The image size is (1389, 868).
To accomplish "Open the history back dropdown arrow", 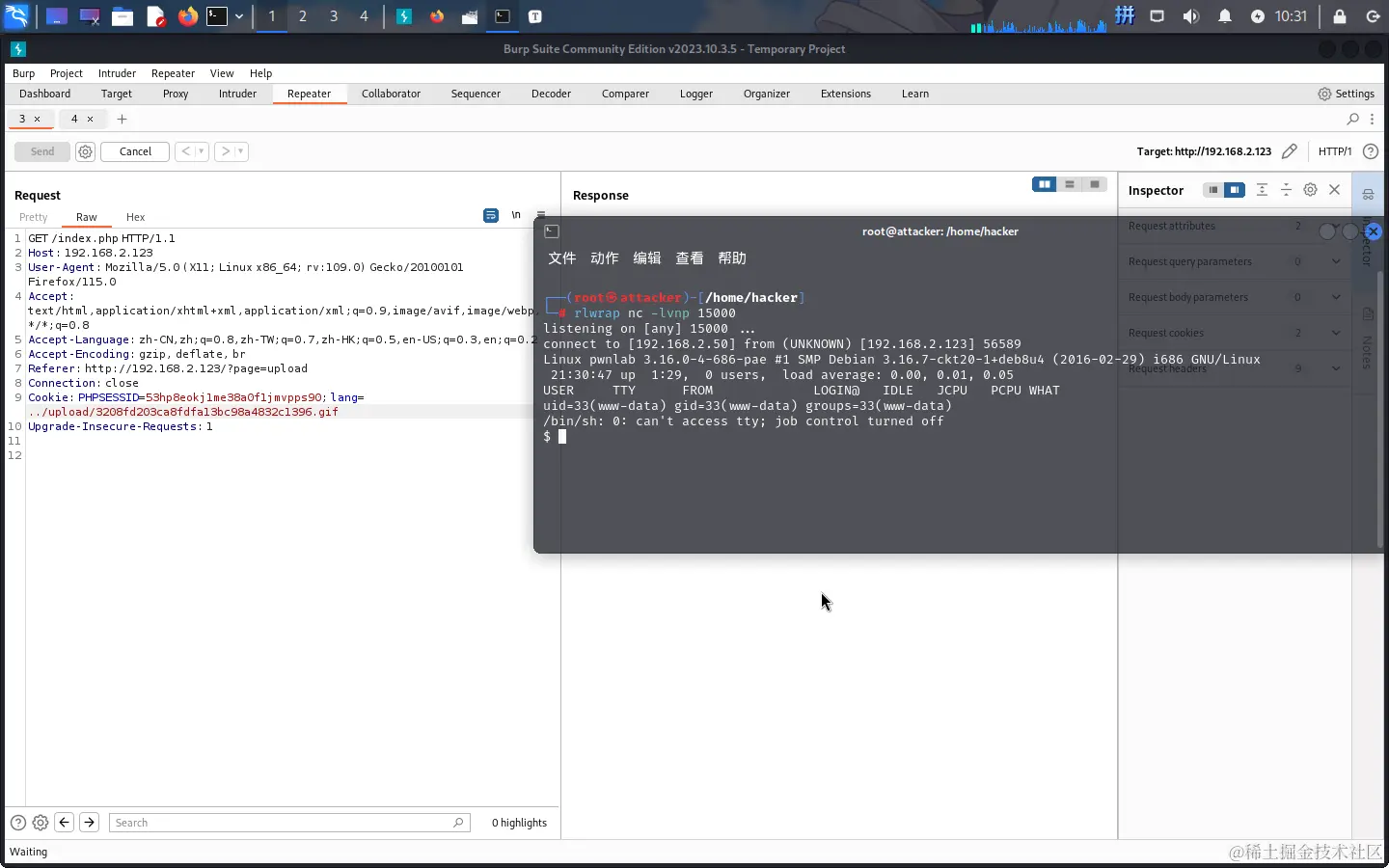I will pyautogui.click(x=201, y=151).
